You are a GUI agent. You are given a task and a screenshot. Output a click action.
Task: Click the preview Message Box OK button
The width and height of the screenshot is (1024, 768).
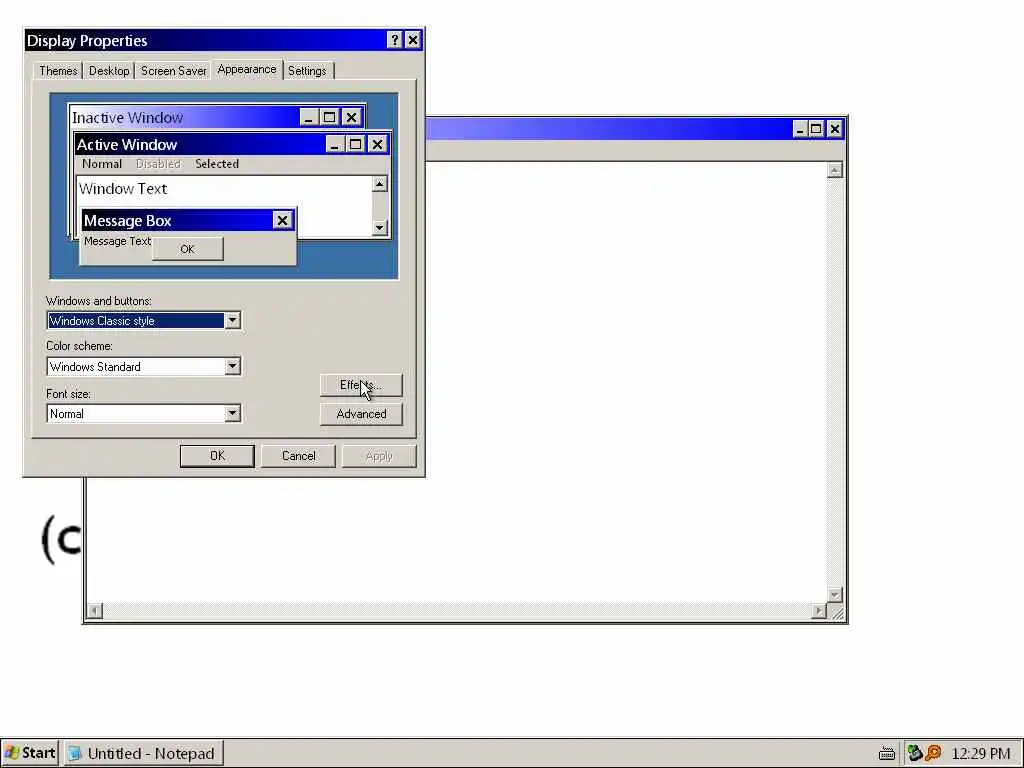click(x=187, y=249)
